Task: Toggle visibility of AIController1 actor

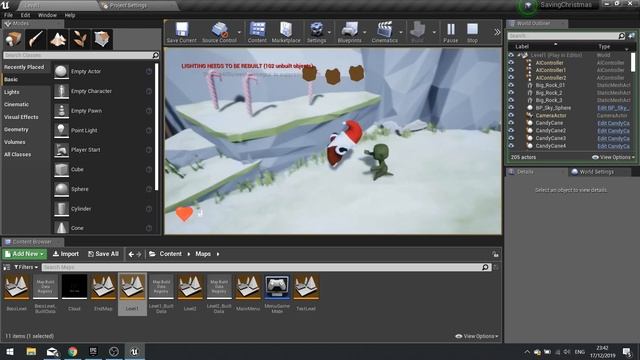Action: (511, 70)
